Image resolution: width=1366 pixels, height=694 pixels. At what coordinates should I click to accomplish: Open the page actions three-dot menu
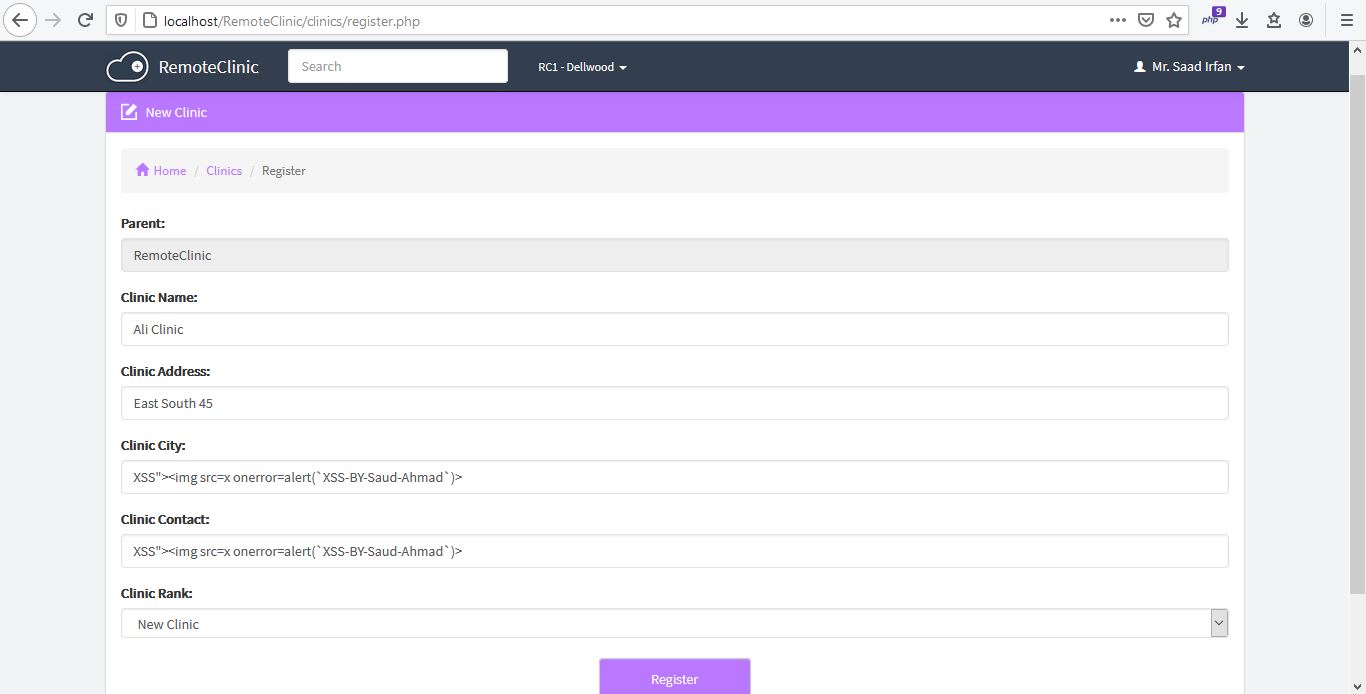coord(1118,20)
